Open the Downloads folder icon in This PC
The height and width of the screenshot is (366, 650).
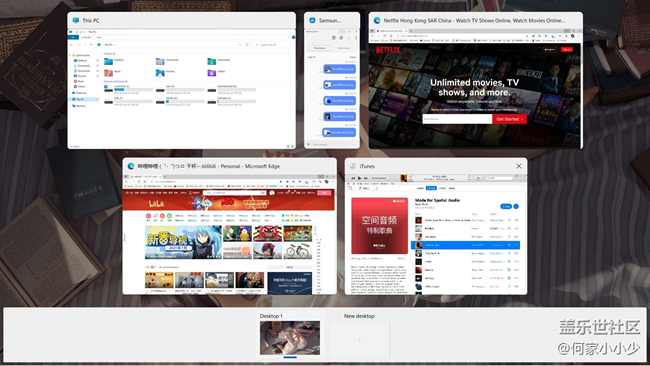click(x=211, y=61)
